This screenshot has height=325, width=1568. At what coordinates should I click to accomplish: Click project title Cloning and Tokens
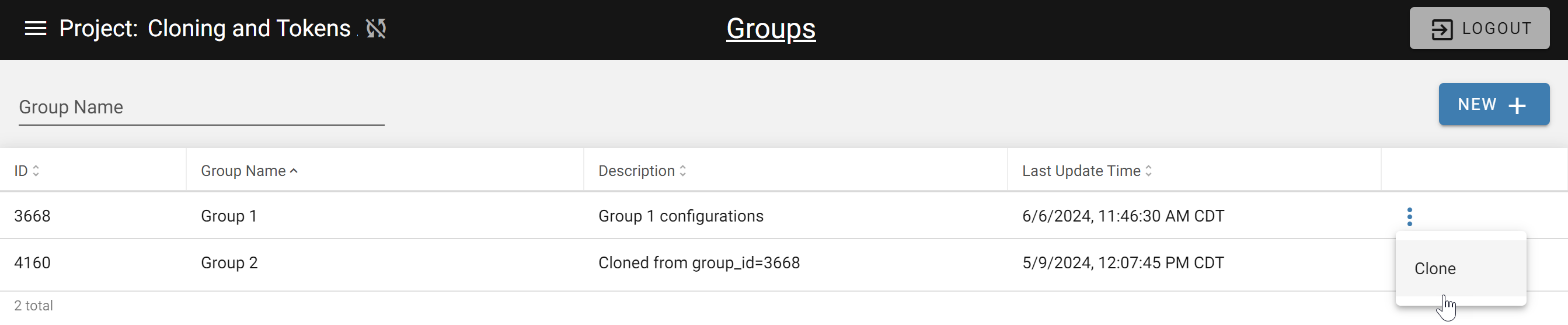pos(249,29)
